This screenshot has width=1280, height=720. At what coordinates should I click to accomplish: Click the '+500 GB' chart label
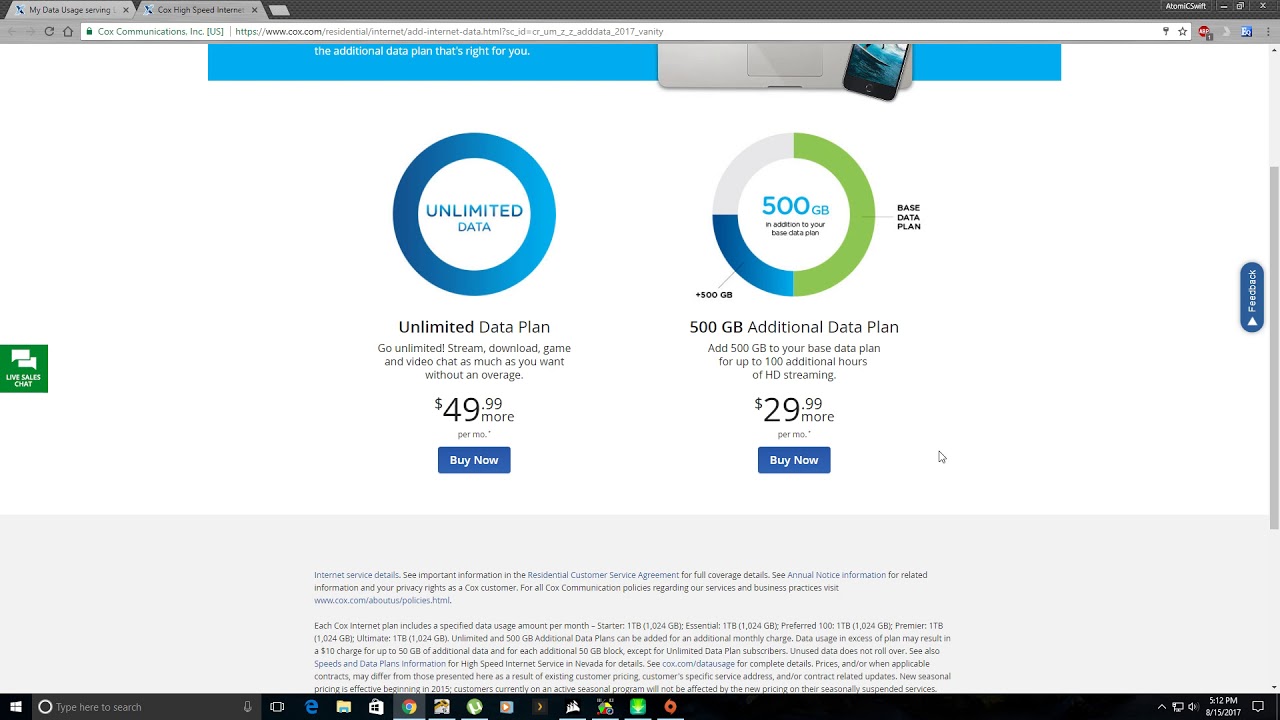click(714, 295)
